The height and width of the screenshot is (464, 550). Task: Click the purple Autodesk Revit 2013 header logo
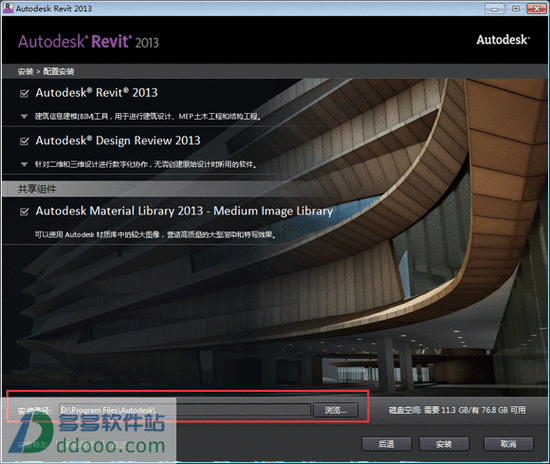[88, 41]
